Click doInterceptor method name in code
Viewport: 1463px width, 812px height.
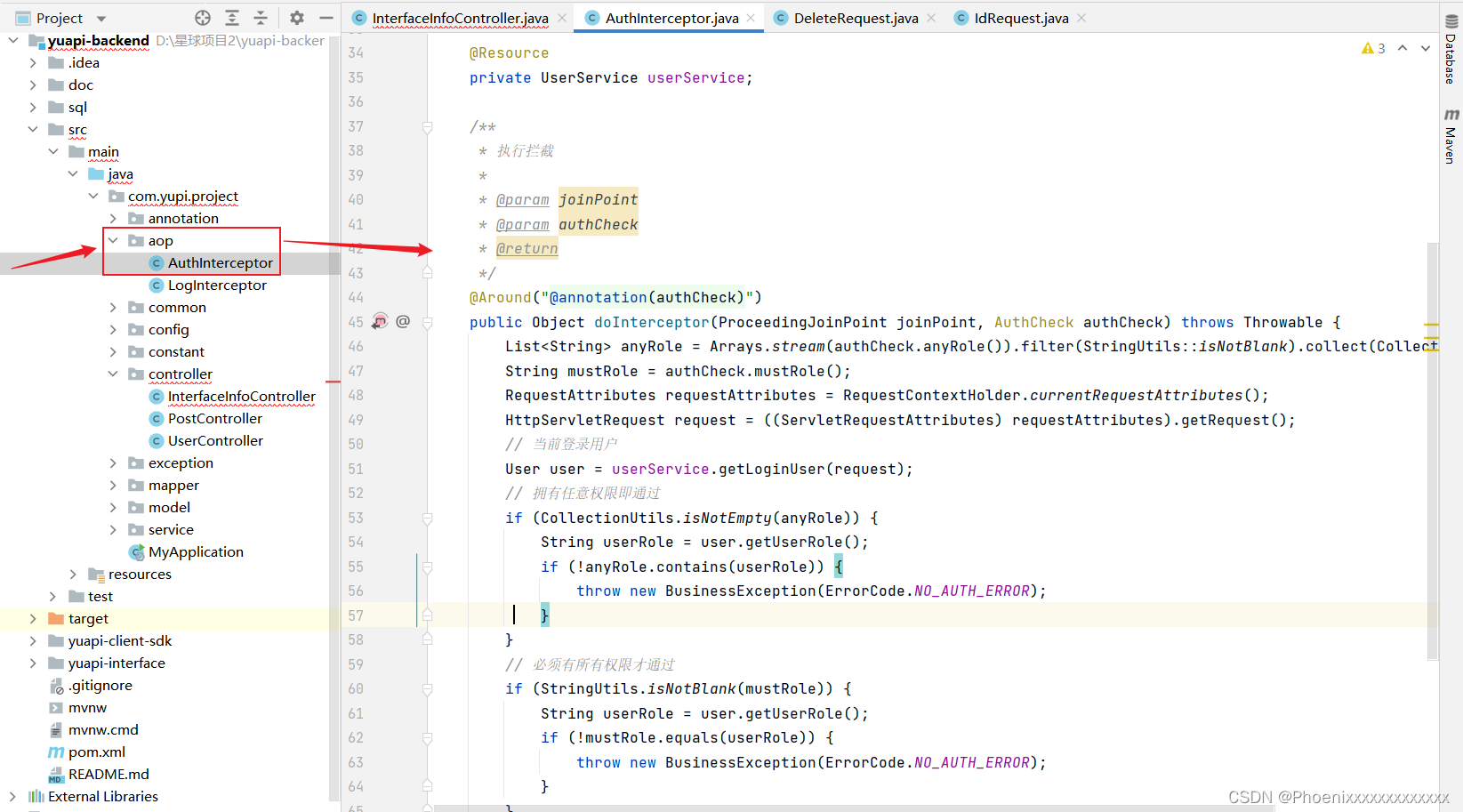point(651,322)
